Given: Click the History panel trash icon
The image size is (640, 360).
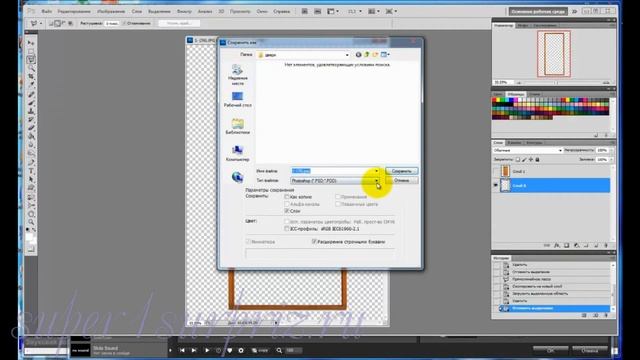Looking at the screenshot, I should (606, 316).
